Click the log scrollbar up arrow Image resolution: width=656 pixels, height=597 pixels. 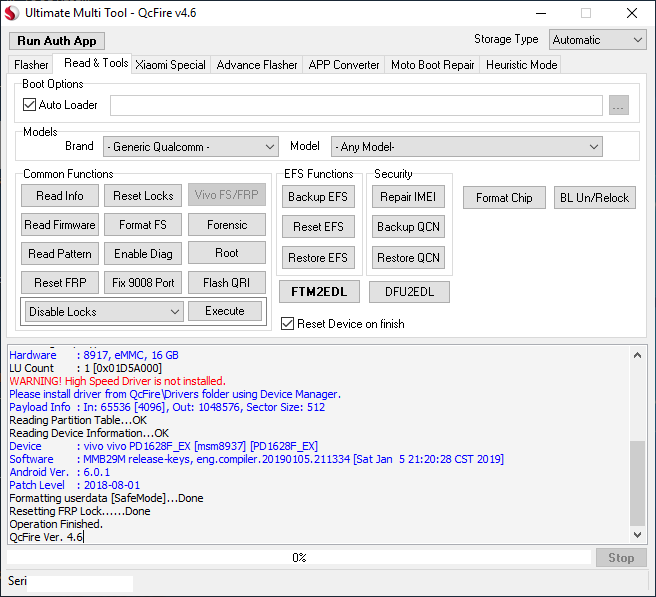[x=638, y=356]
